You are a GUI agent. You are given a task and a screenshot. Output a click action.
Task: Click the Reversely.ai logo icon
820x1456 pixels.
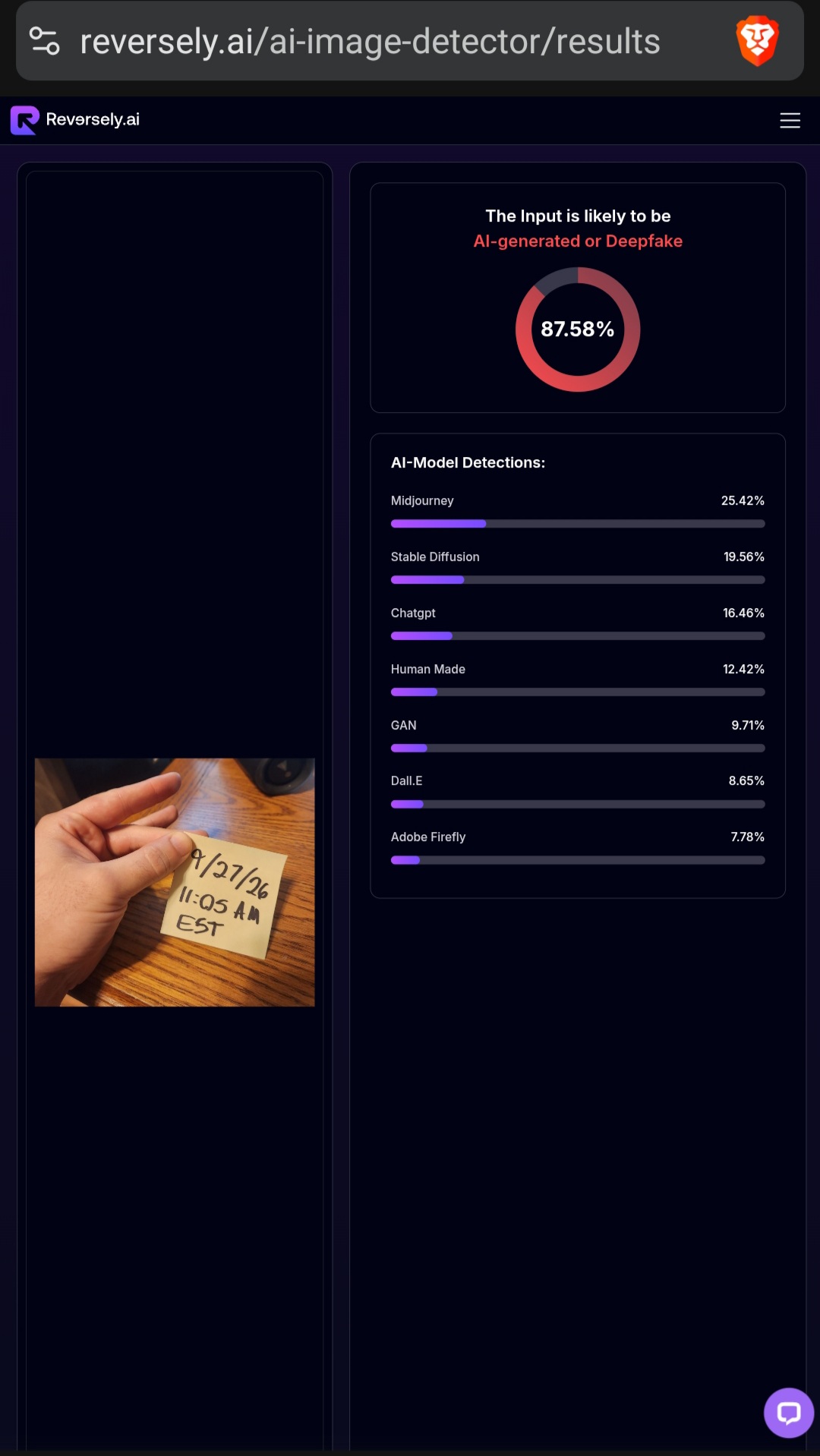[x=24, y=120]
